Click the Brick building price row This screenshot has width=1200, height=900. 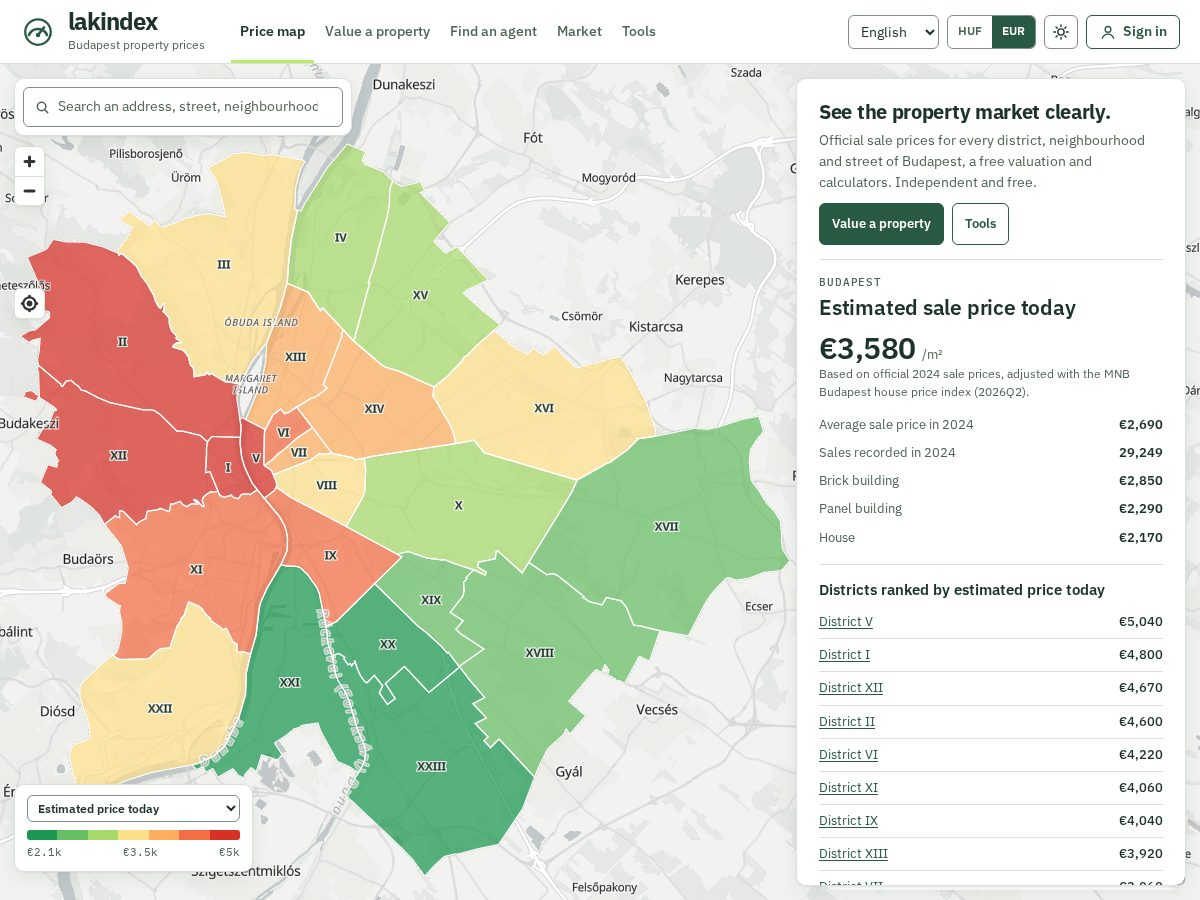pos(991,481)
